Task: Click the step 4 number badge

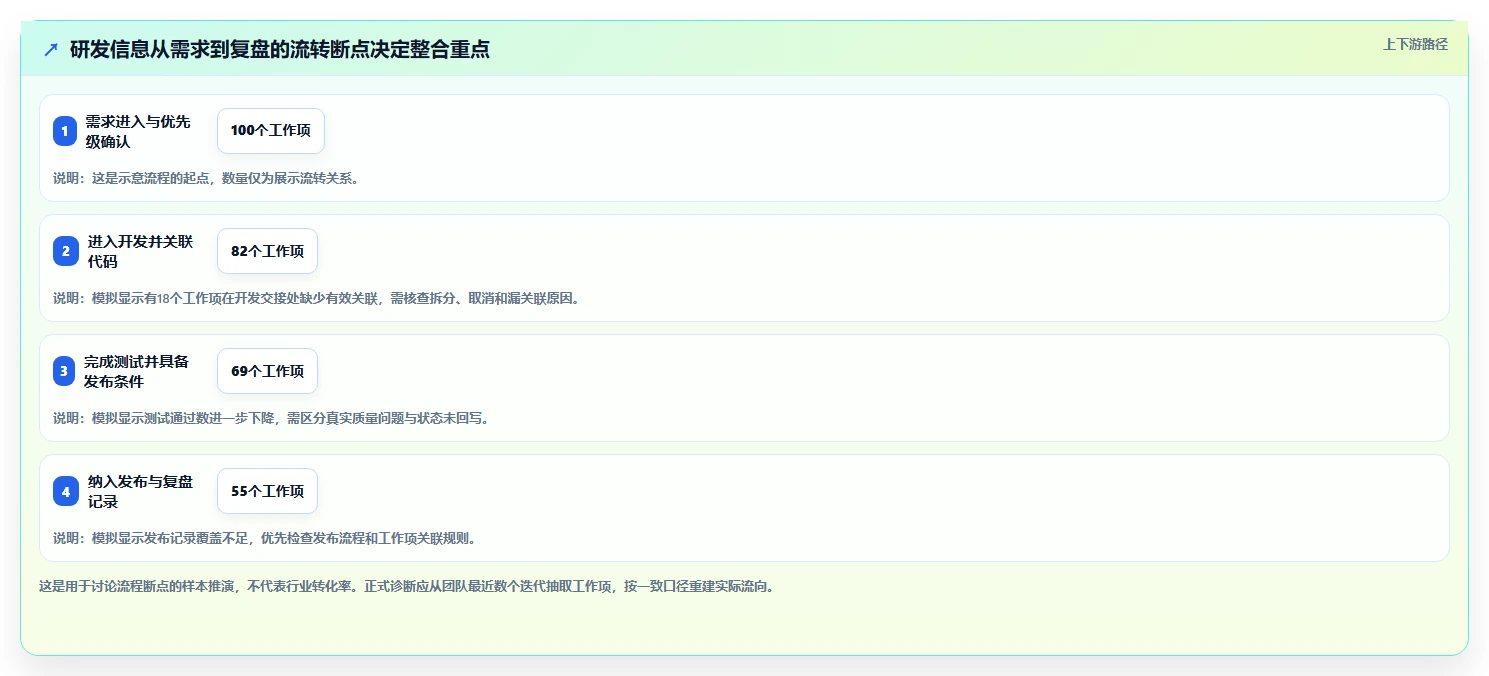Action: (65, 491)
